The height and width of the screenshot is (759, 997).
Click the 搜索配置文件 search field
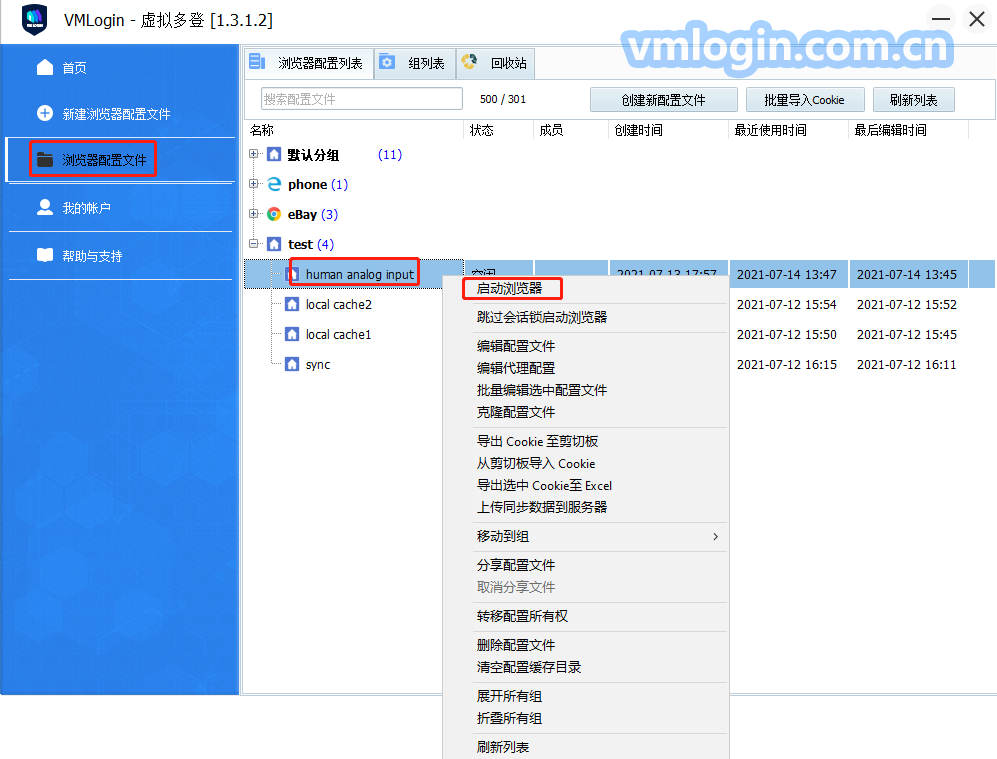[x=361, y=99]
